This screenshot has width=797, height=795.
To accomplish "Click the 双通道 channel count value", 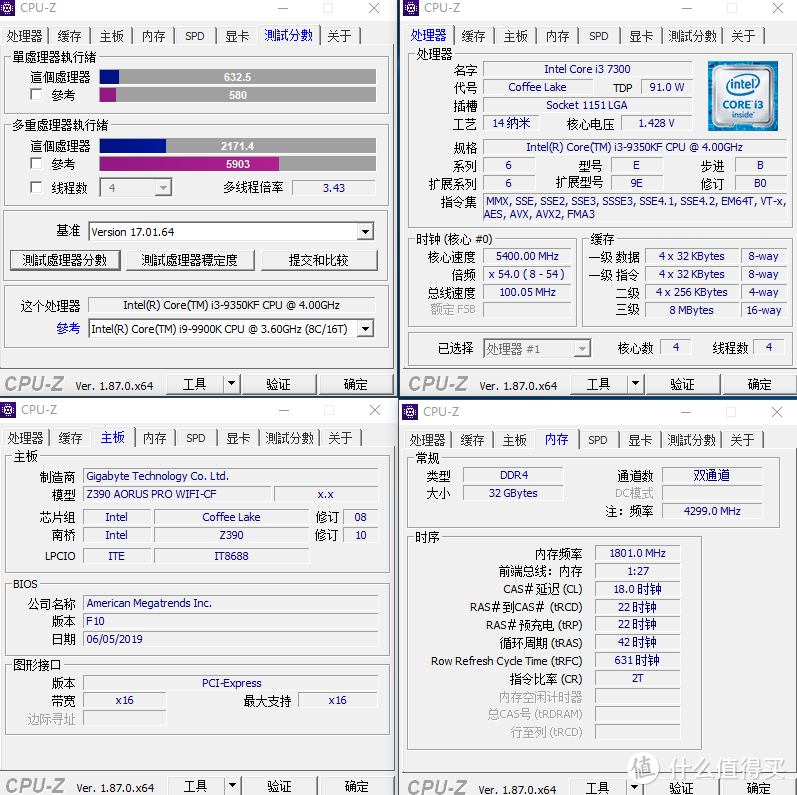I will coord(712,475).
